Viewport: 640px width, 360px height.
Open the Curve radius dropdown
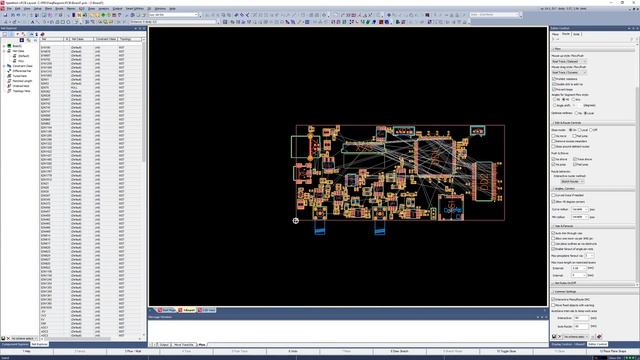coord(580,209)
